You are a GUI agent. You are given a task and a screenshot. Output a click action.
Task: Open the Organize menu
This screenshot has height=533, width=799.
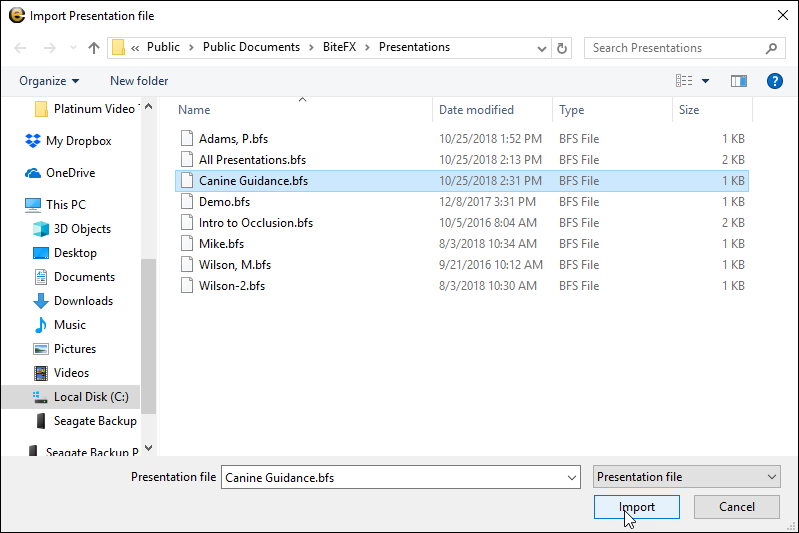pos(48,81)
